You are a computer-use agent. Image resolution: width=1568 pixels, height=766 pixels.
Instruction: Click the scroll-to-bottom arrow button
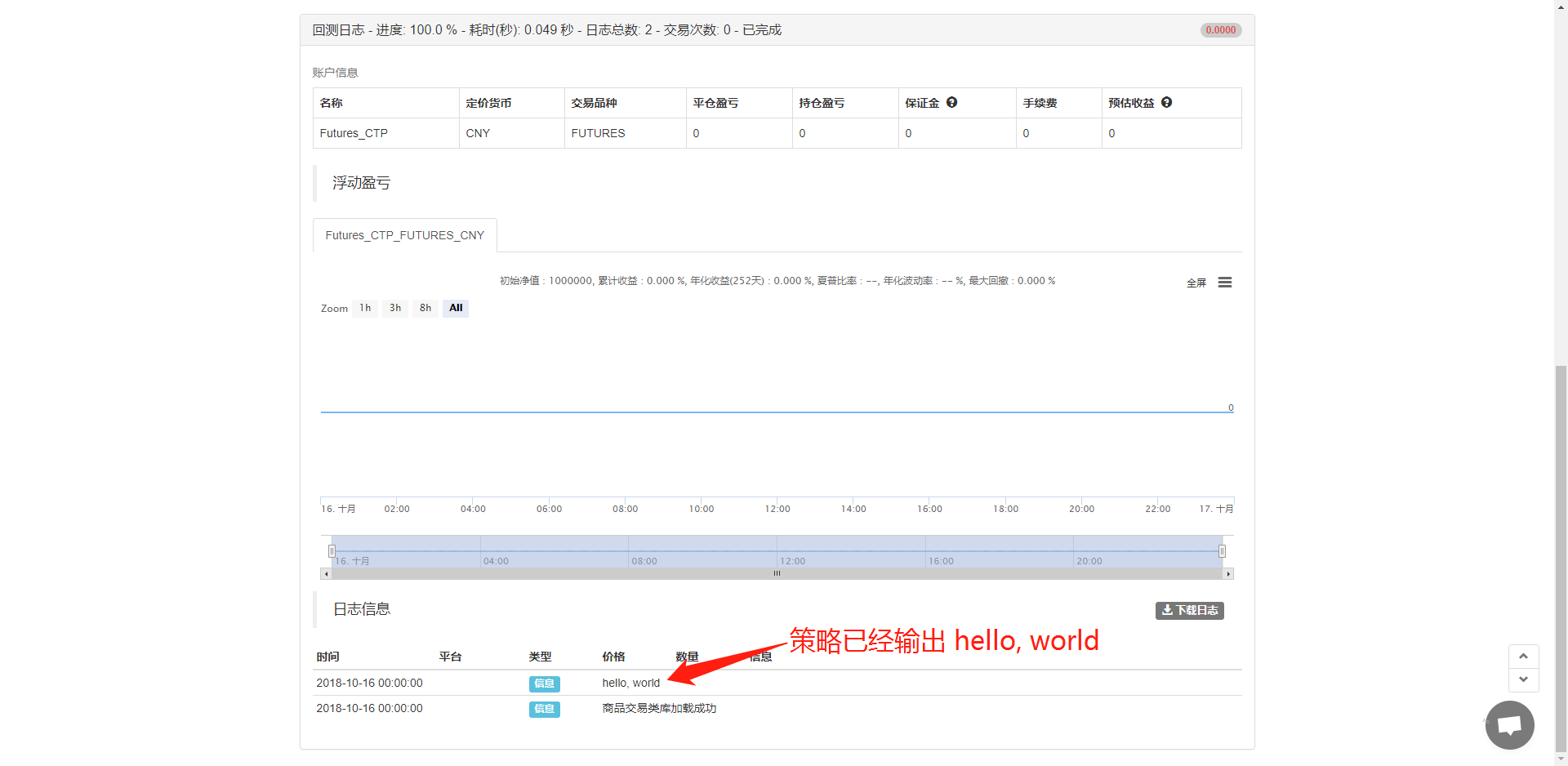tap(1523, 680)
